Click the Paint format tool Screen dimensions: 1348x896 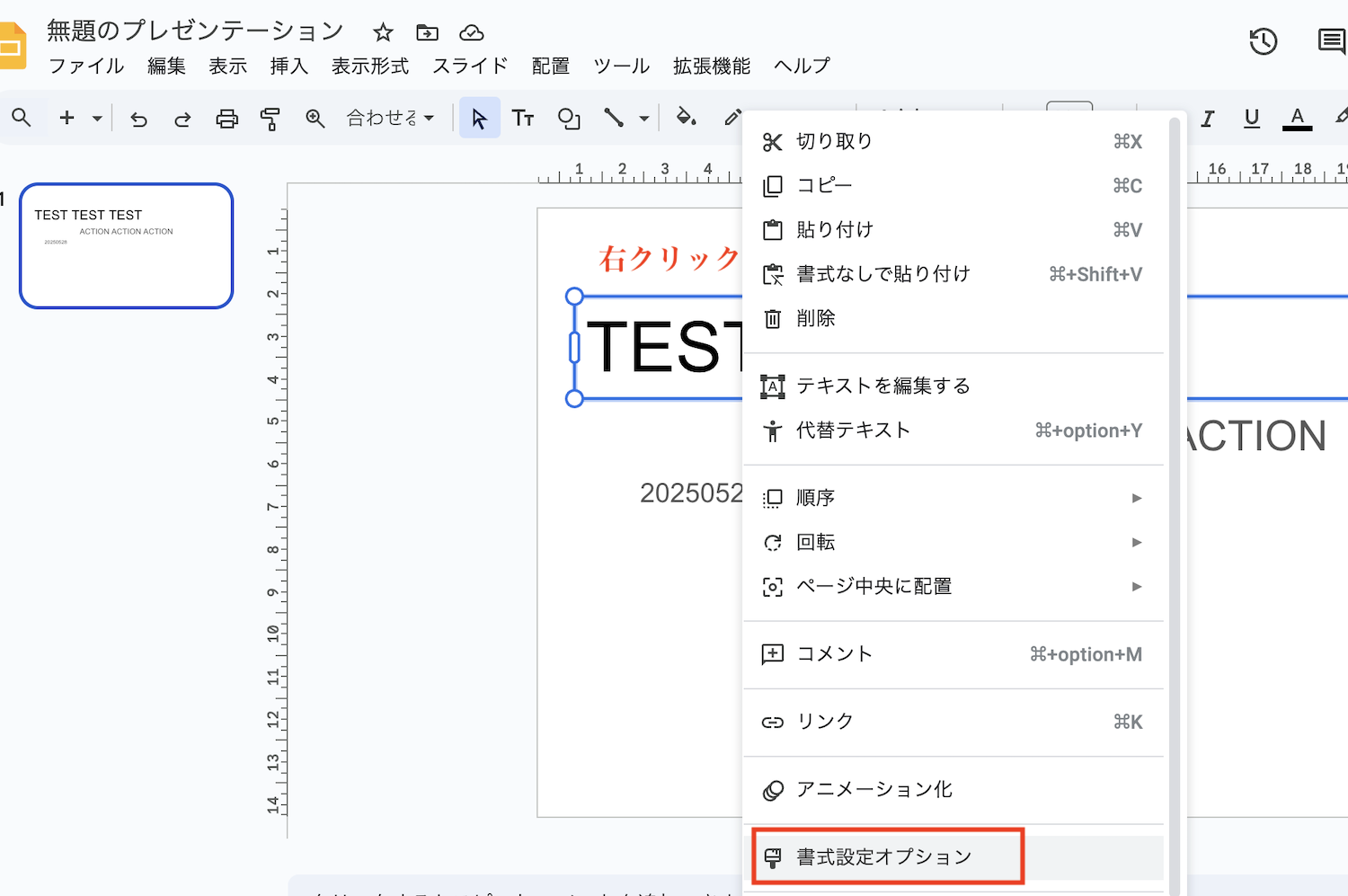tap(270, 118)
